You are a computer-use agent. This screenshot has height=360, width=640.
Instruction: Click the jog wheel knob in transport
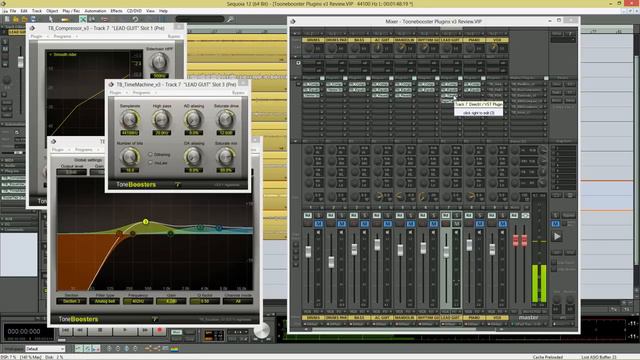tap(261, 331)
